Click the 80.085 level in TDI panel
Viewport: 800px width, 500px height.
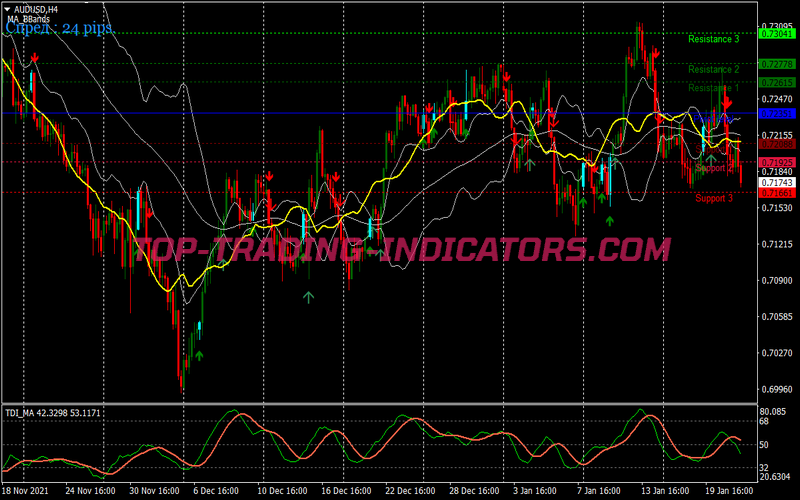click(772, 411)
